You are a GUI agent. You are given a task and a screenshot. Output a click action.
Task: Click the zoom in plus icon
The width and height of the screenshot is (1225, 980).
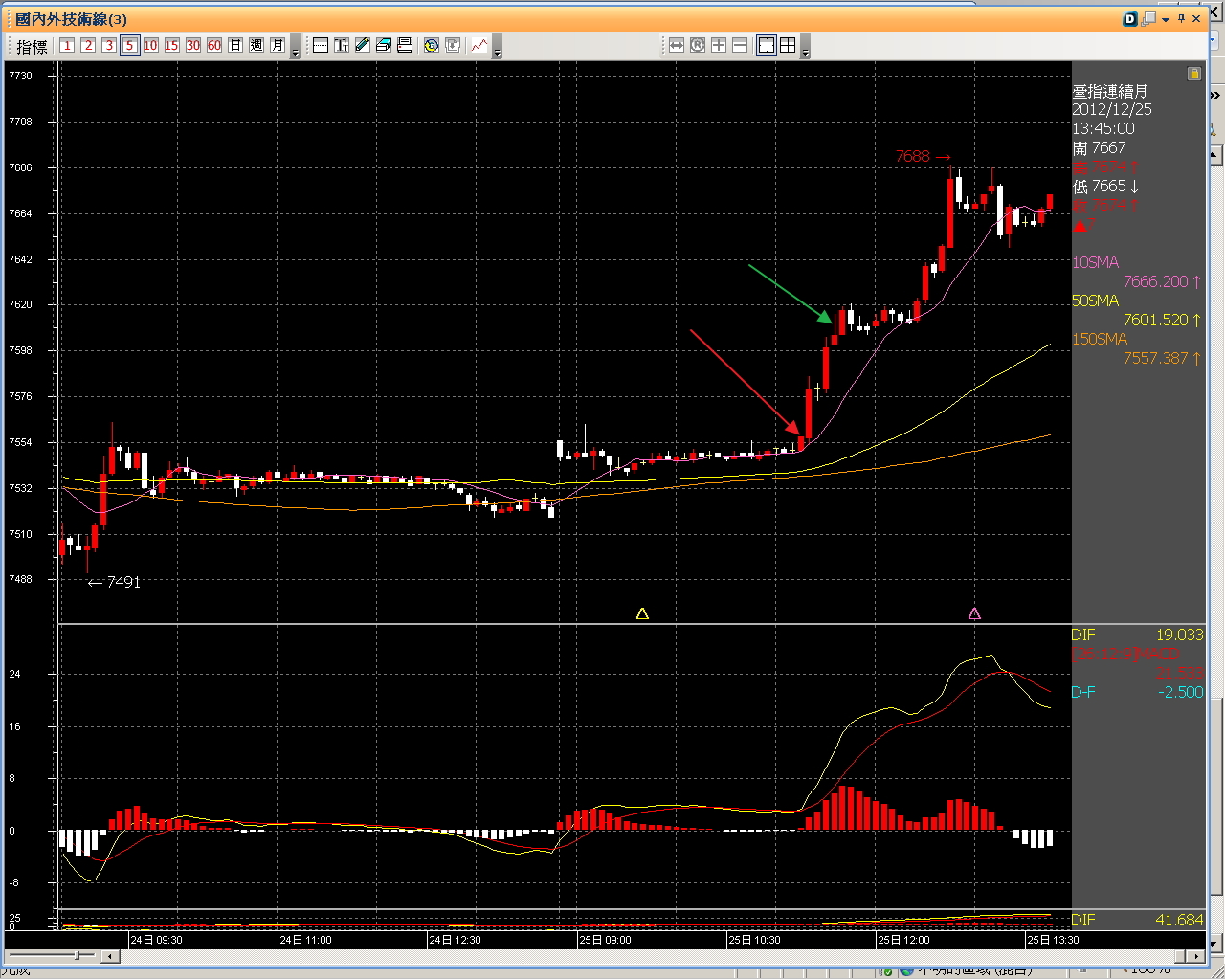tap(719, 45)
